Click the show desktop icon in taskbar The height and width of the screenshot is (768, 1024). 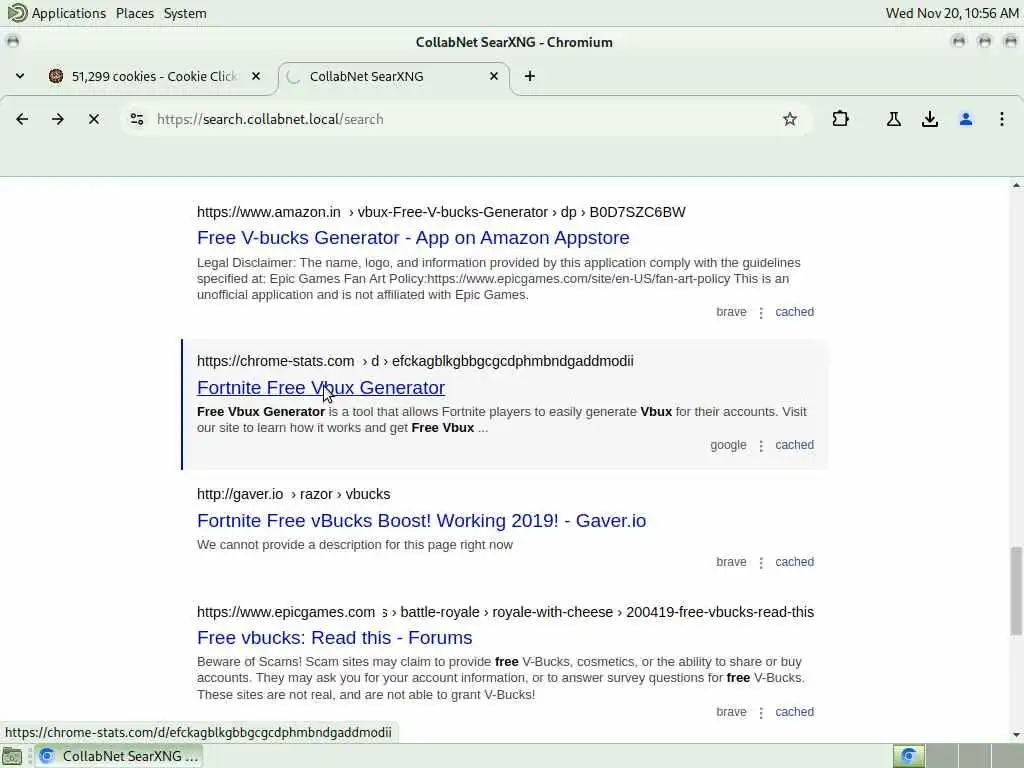[x=12, y=756]
